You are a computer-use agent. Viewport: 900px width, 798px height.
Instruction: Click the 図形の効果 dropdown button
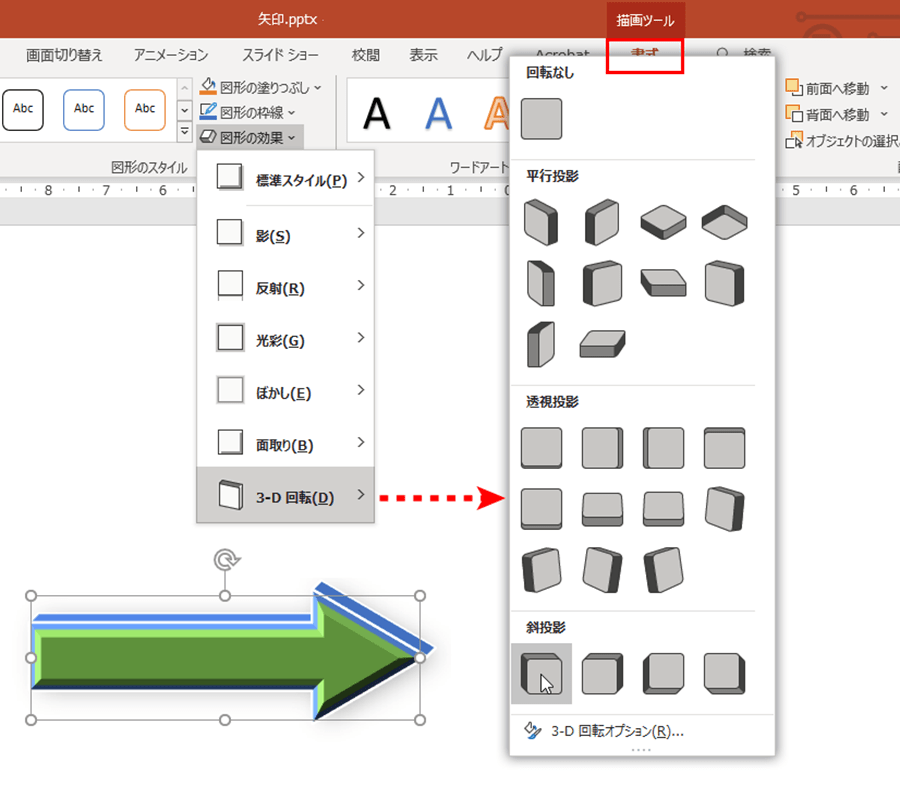tap(248, 136)
